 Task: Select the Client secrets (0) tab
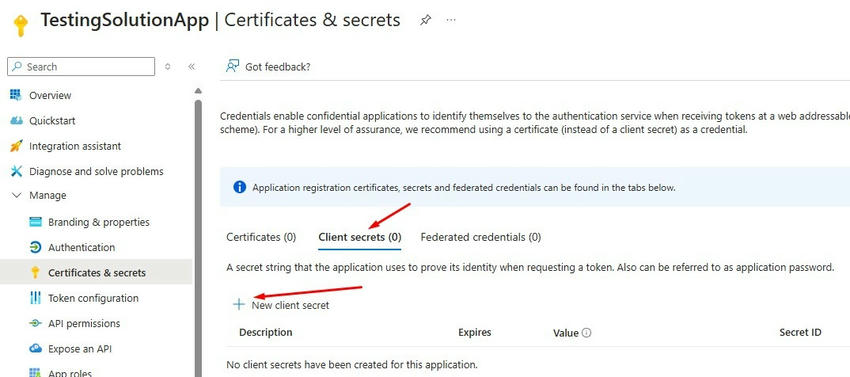[x=360, y=237]
